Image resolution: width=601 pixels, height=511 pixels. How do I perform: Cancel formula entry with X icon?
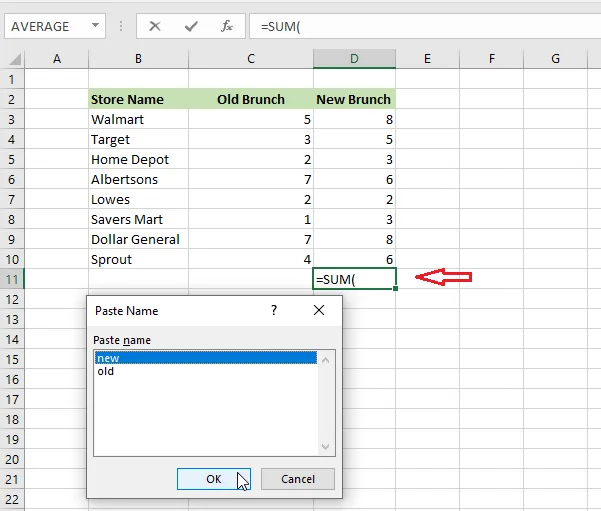pos(155,26)
